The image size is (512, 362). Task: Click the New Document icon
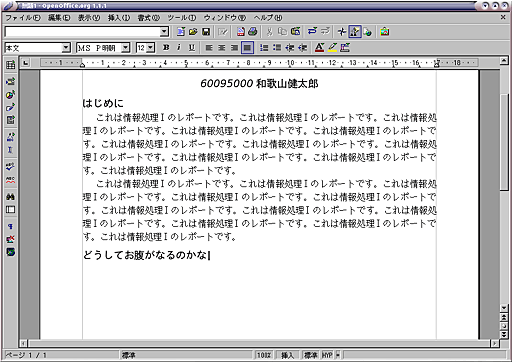(181, 32)
